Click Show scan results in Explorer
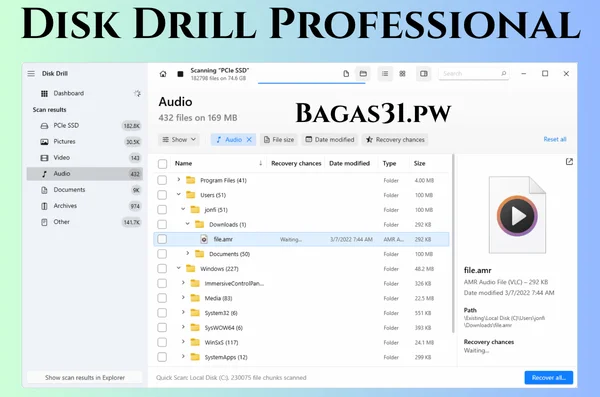This screenshot has height=397, width=600. [85, 377]
